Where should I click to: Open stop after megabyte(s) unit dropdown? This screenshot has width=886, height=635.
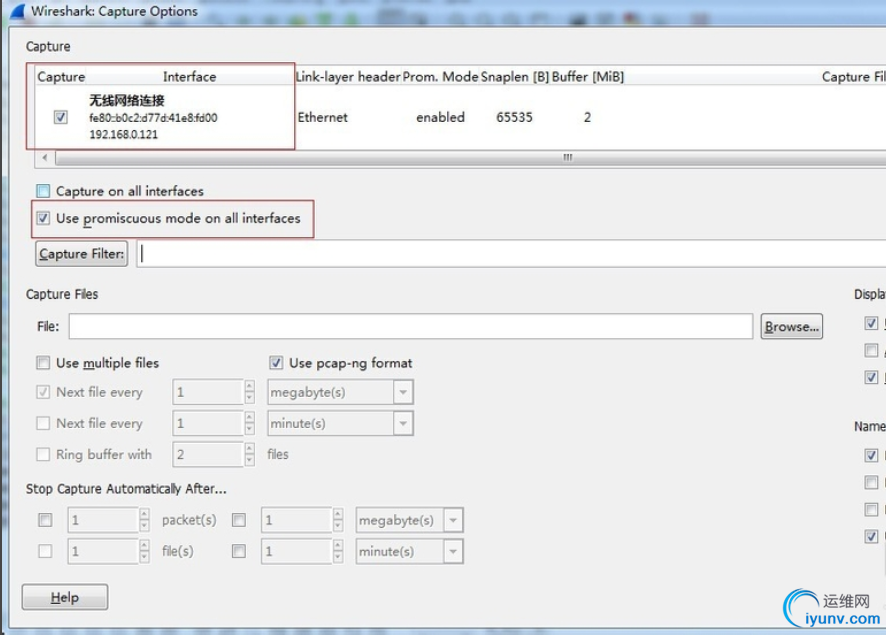409,520
